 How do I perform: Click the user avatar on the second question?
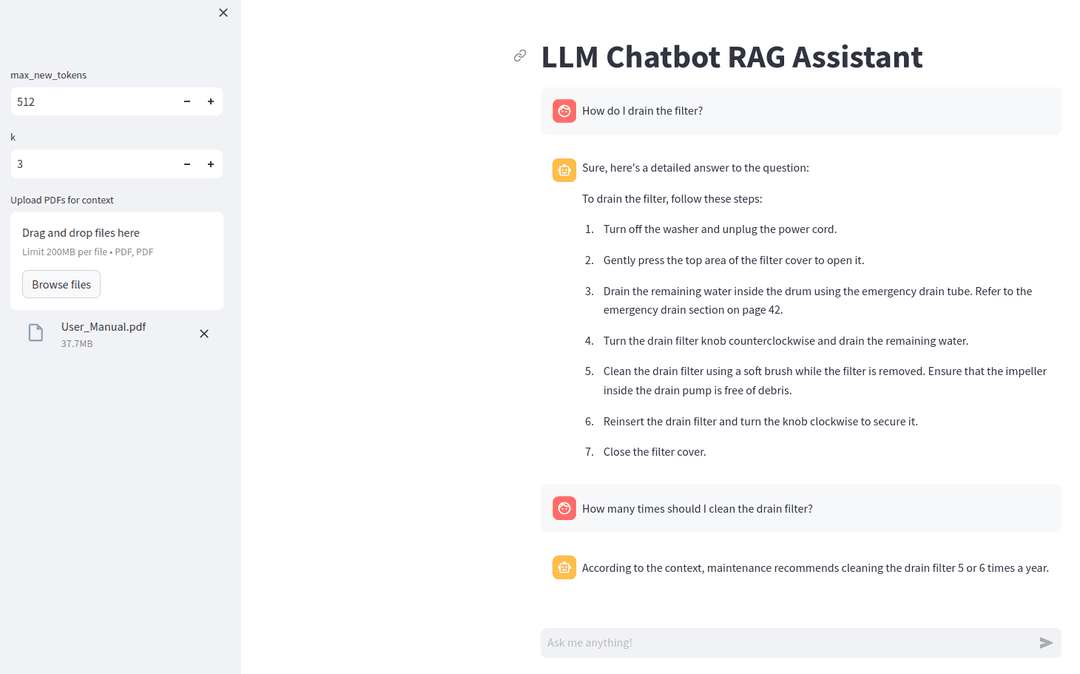pyautogui.click(x=564, y=508)
